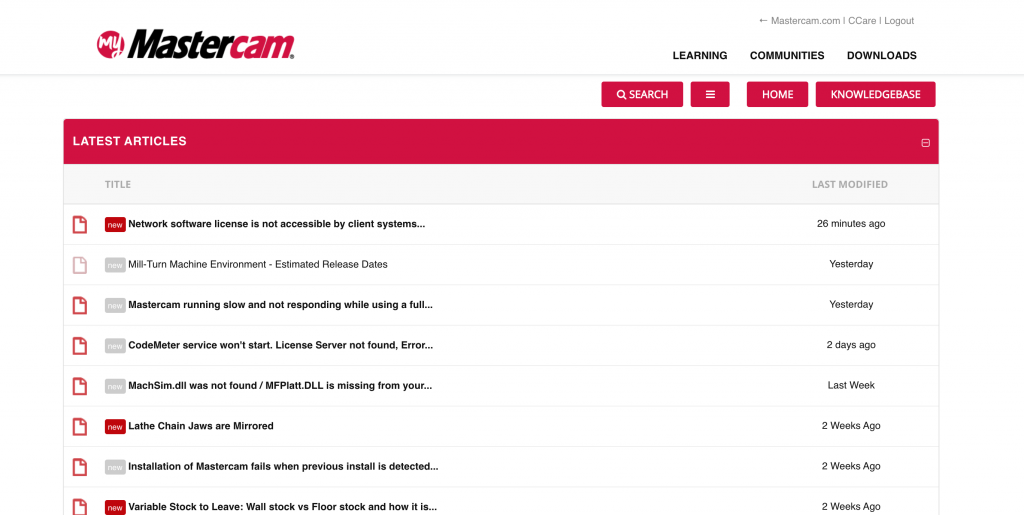Open article MachSim.dll was not found
Screen dimensions: 1024x515
tap(280, 386)
